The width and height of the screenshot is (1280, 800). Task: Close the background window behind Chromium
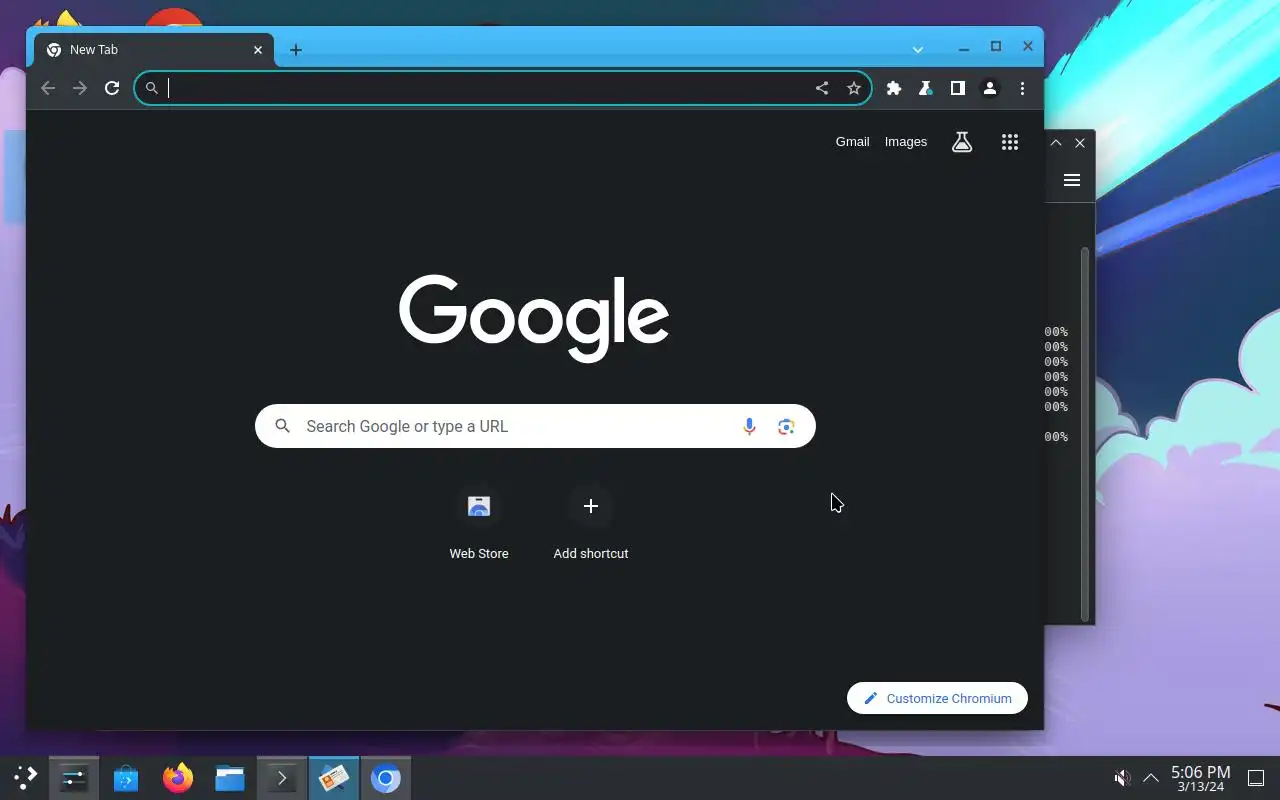point(1080,143)
